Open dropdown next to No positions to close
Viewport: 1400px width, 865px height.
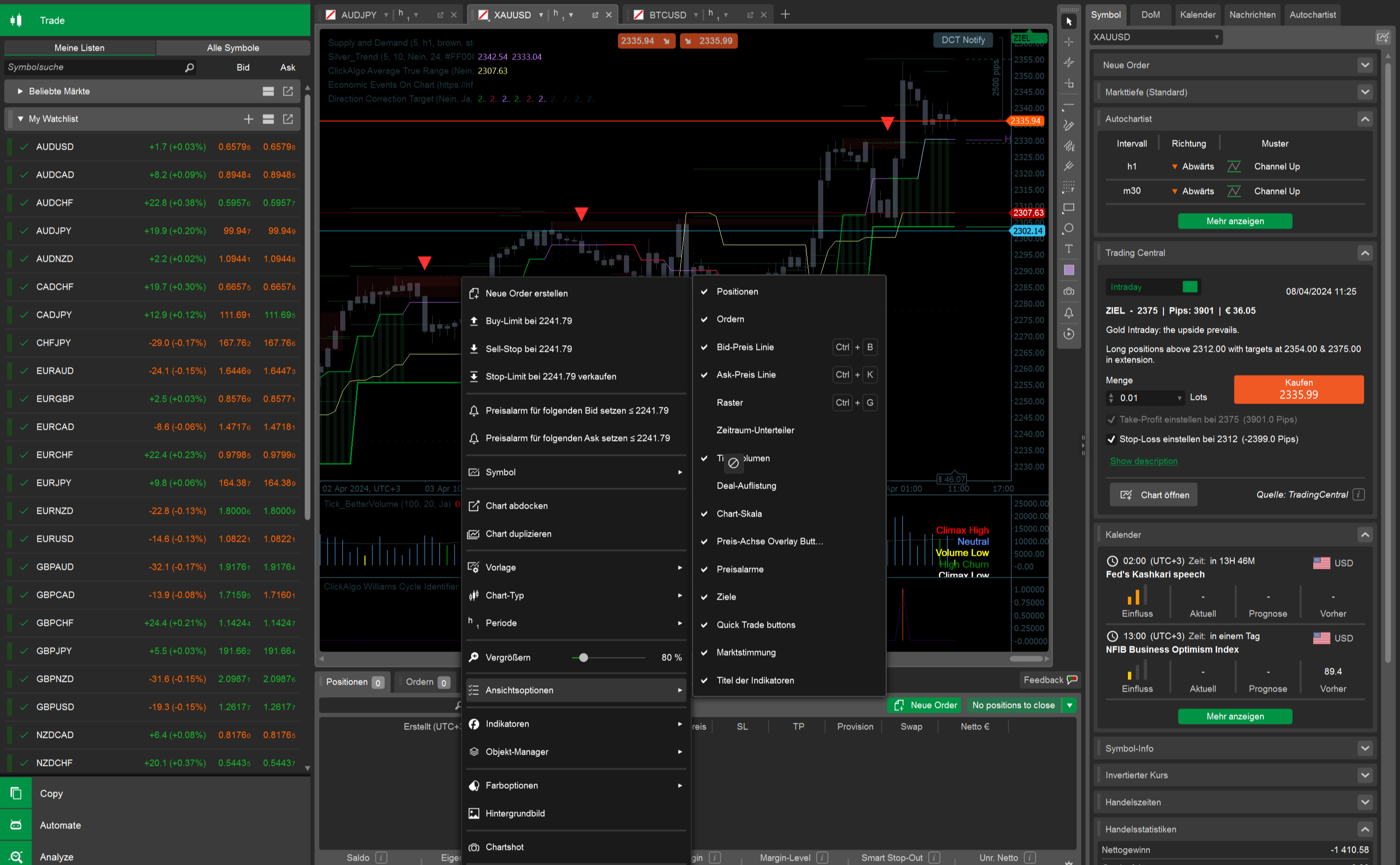tap(1069, 705)
